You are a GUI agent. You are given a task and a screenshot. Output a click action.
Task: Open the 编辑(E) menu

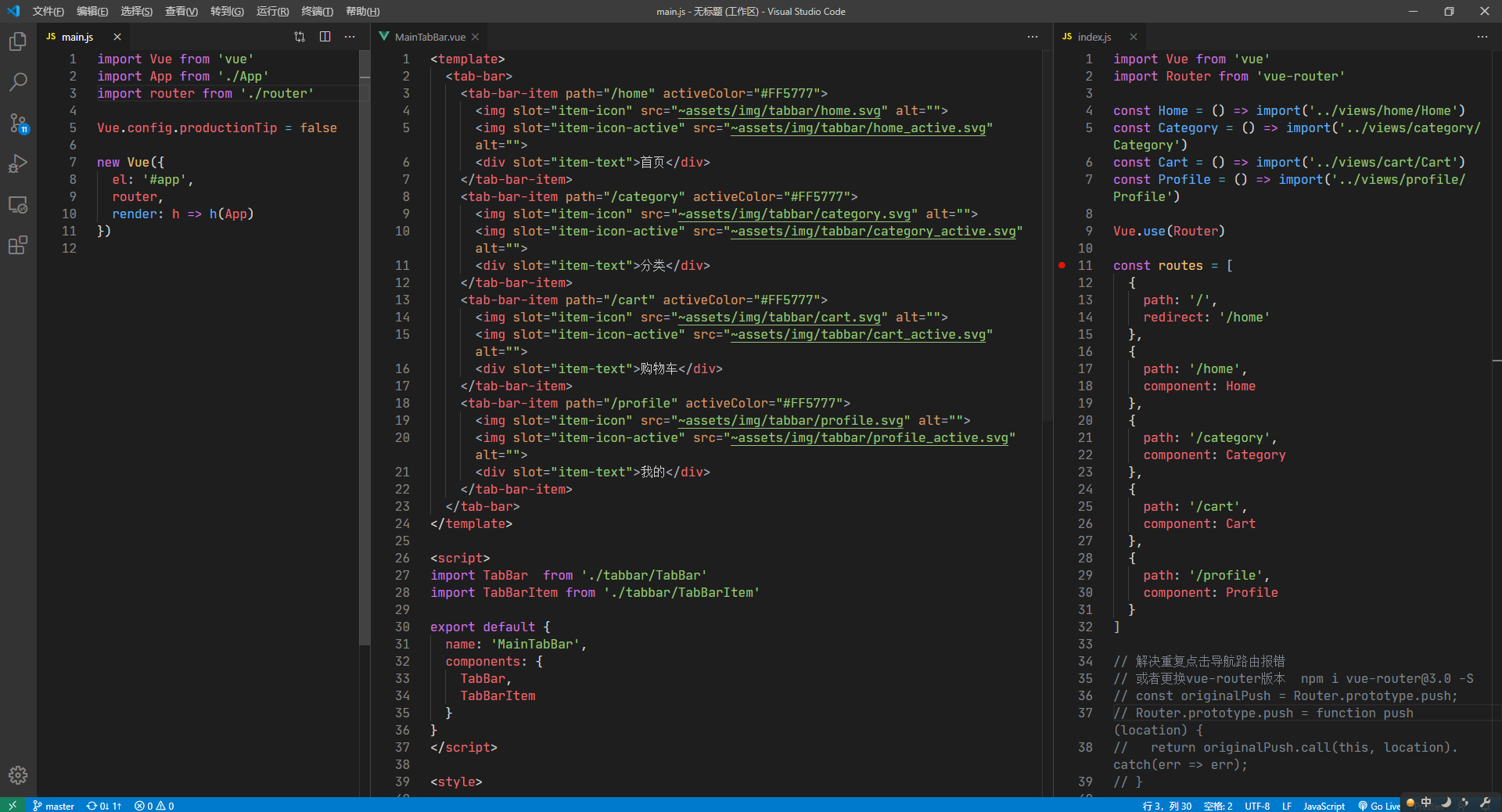click(x=92, y=11)
